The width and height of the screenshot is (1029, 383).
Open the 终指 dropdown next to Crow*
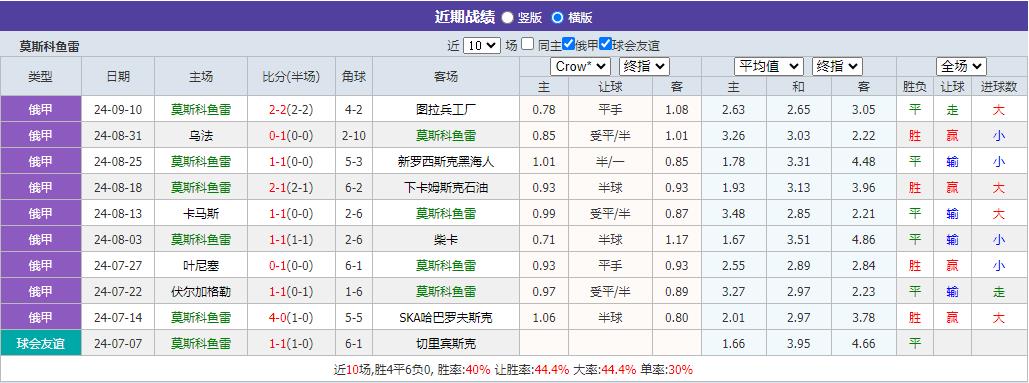click(x=644, y=66)
